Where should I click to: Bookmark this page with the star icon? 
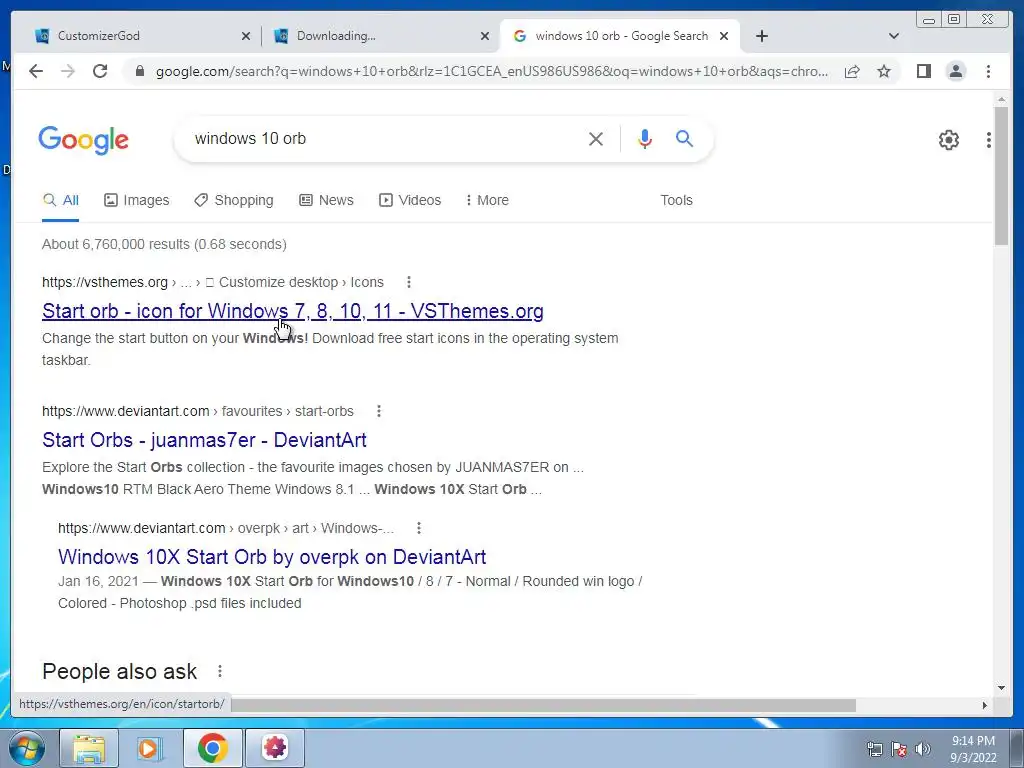884,71
